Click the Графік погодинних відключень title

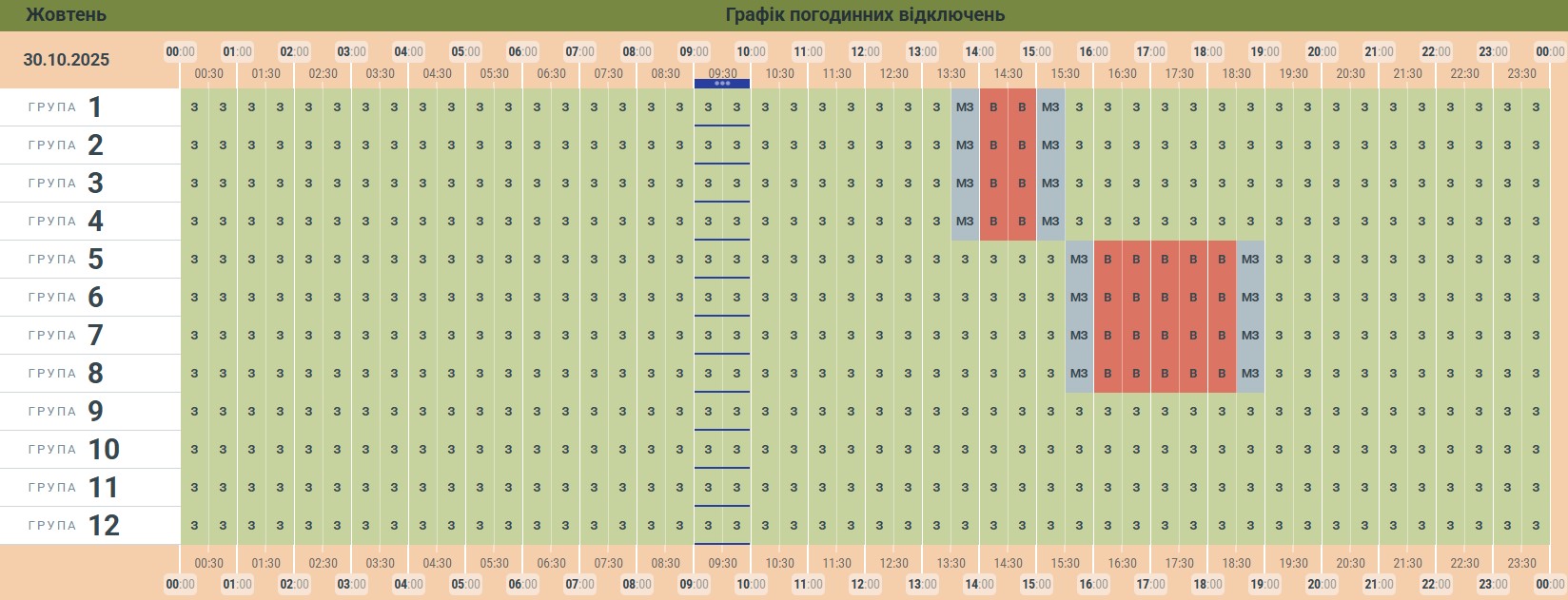tap(865, 15)
